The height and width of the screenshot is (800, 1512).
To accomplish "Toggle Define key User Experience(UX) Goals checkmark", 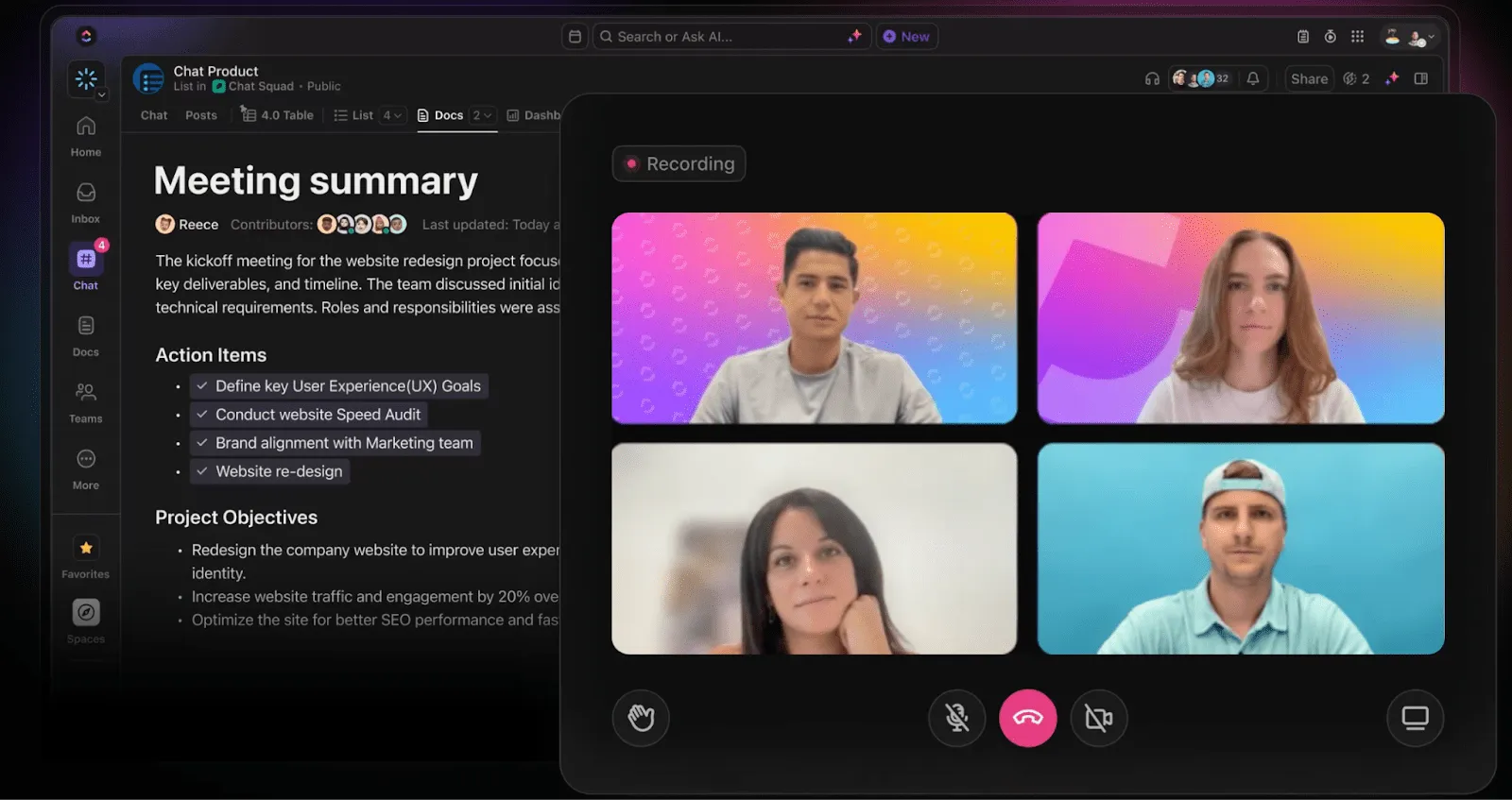I will click(x=202, y=386).
